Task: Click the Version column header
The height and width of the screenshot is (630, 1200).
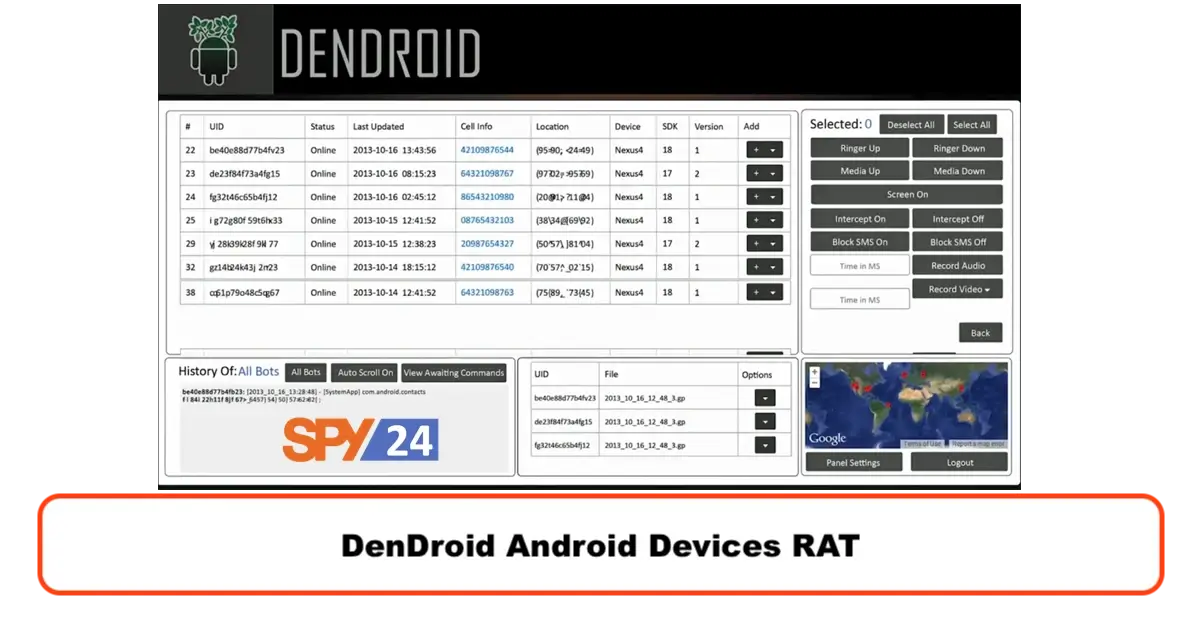Action: (709, 127)
